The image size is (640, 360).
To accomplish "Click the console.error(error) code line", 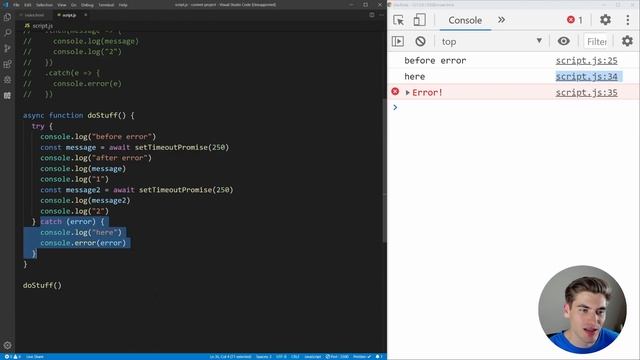I will click(x=83, y=243).
